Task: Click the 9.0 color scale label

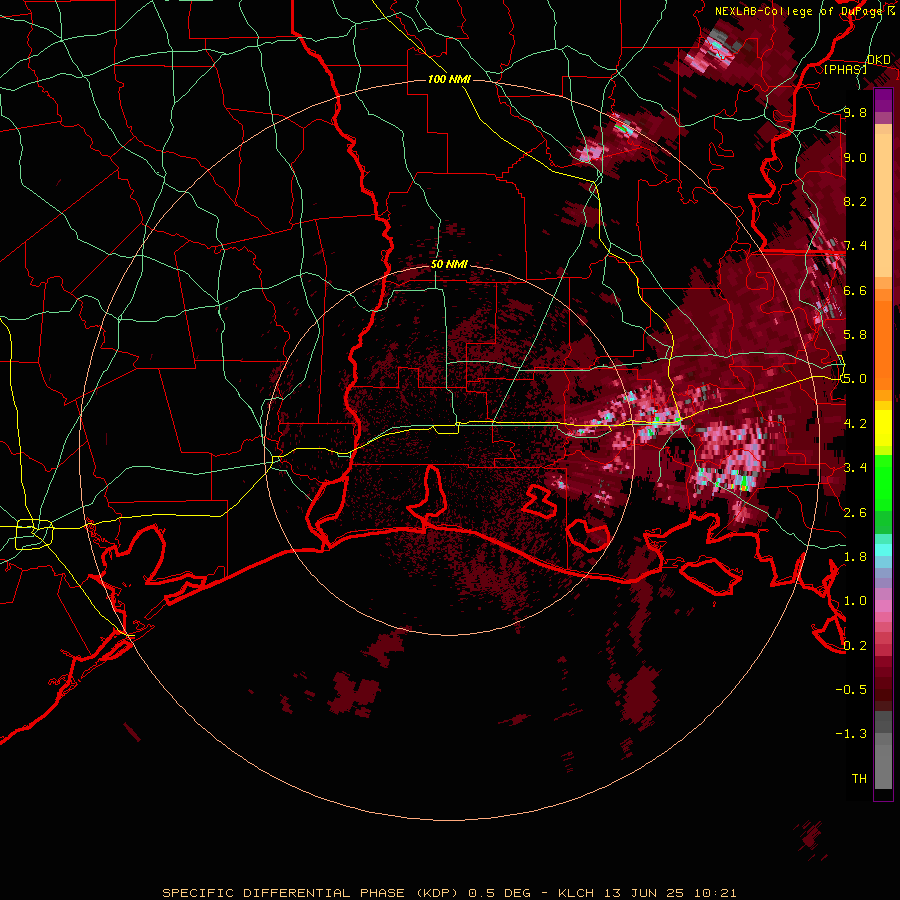Action: coord(855,158)
